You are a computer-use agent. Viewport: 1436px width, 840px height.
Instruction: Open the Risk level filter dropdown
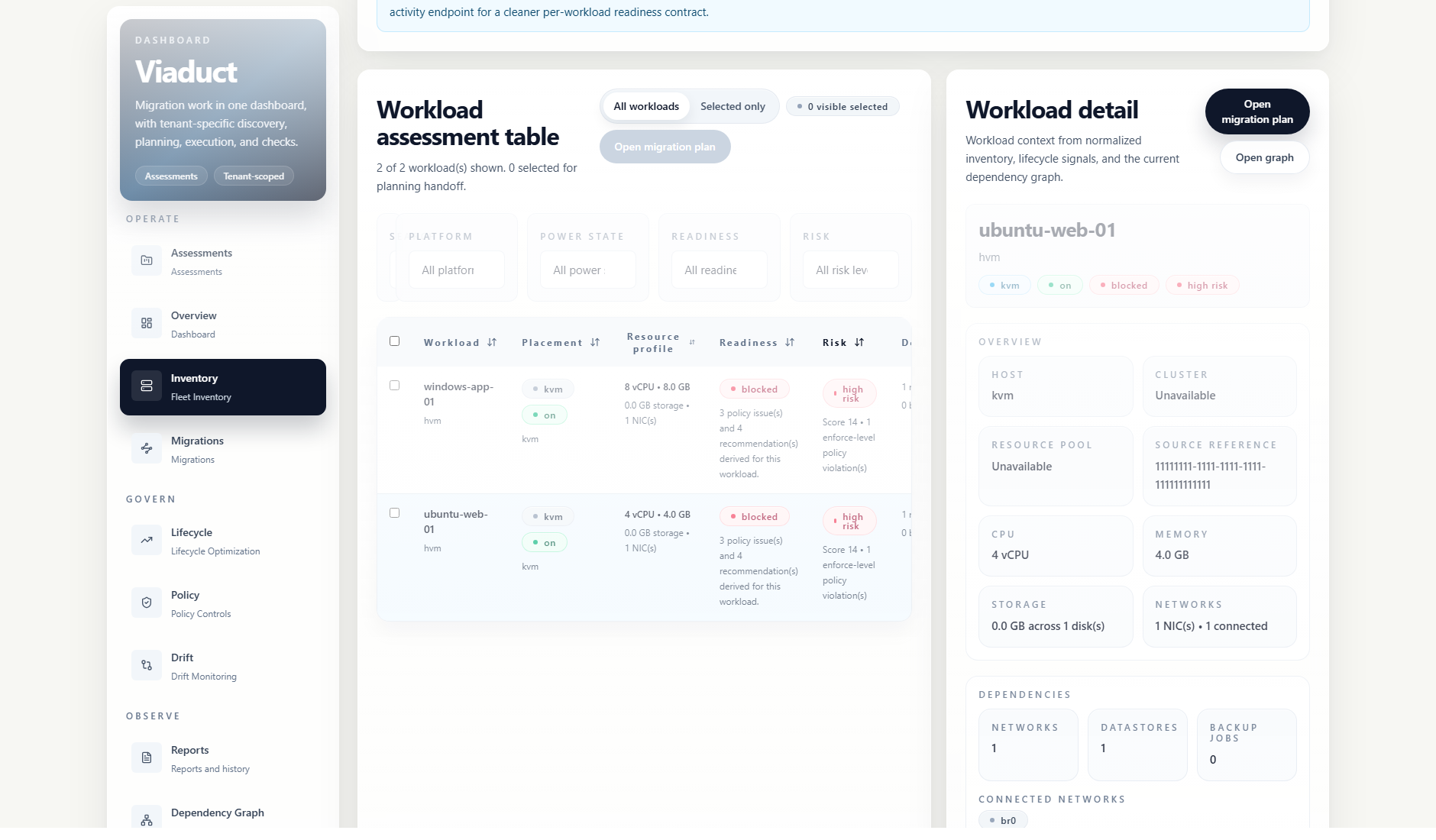pos(851,270)
